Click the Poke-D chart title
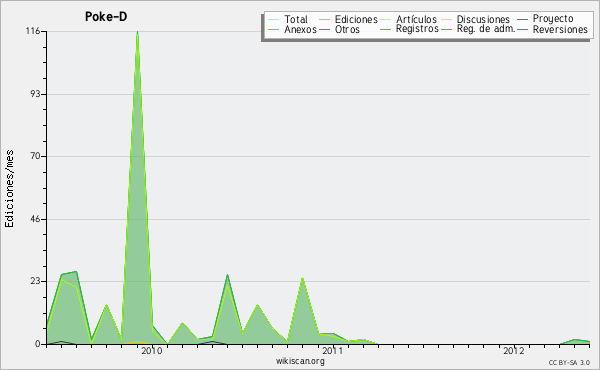 tap(106, 17)
